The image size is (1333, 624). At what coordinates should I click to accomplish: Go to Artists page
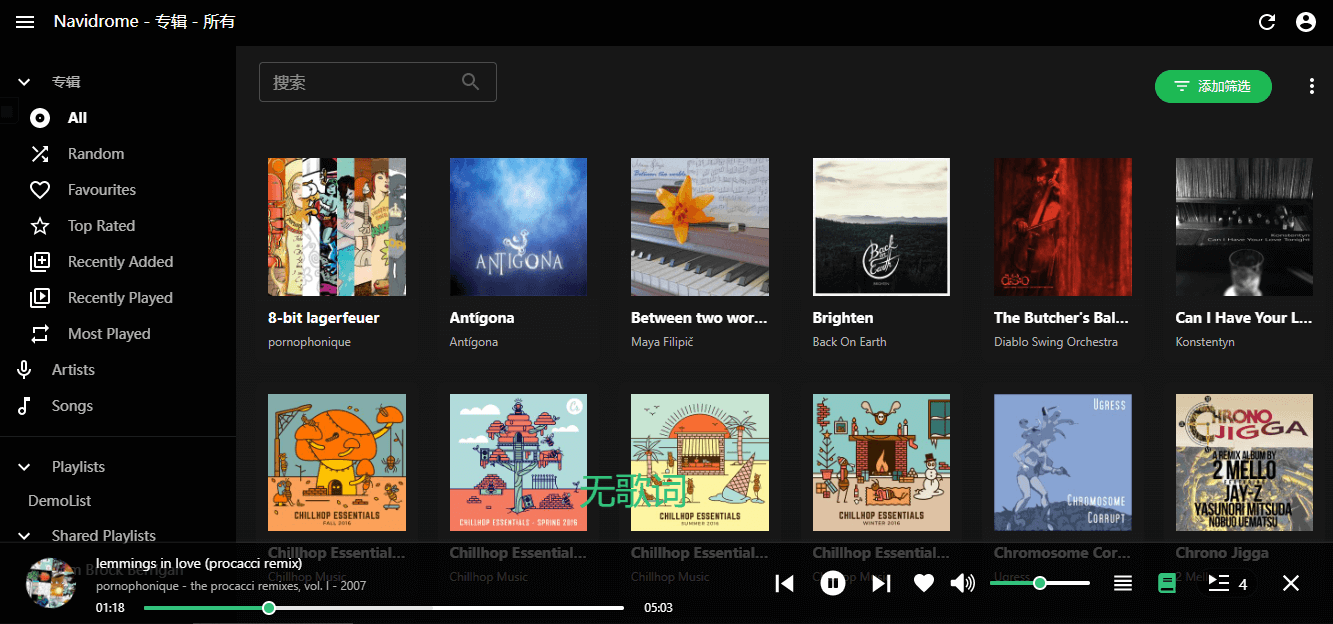(73, 370)
